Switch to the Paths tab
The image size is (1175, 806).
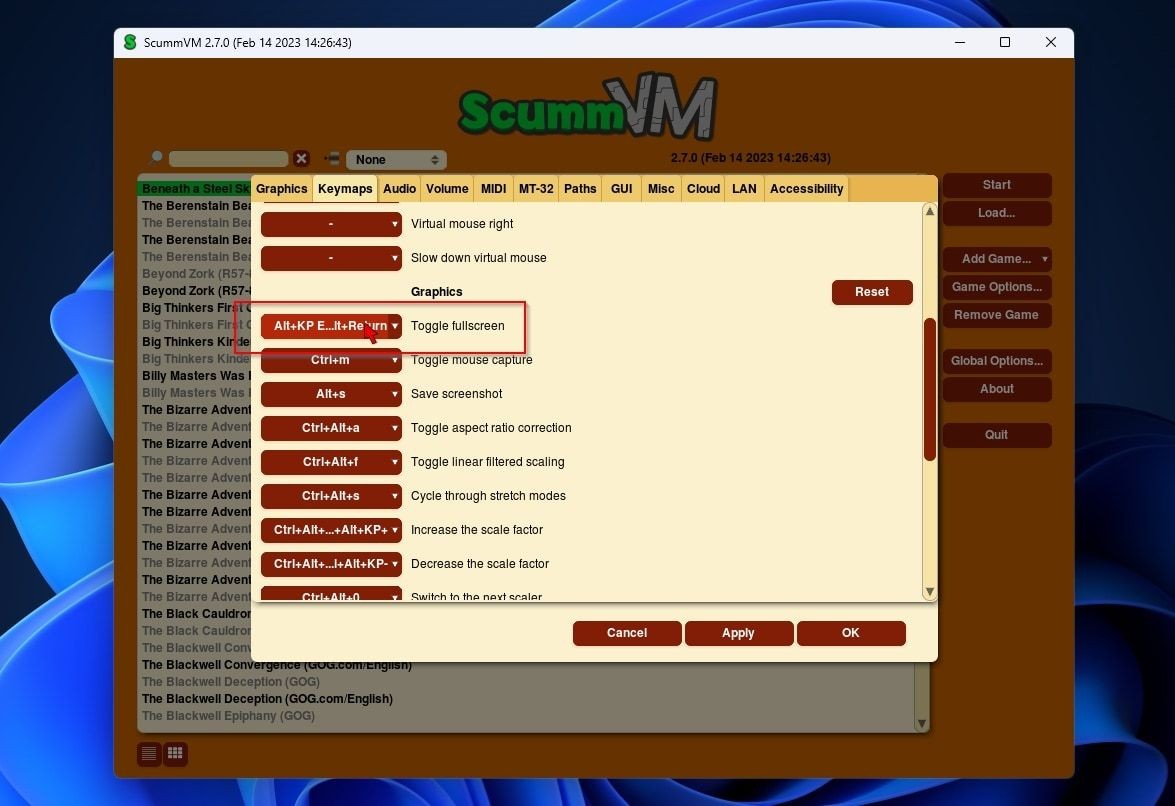580,189
